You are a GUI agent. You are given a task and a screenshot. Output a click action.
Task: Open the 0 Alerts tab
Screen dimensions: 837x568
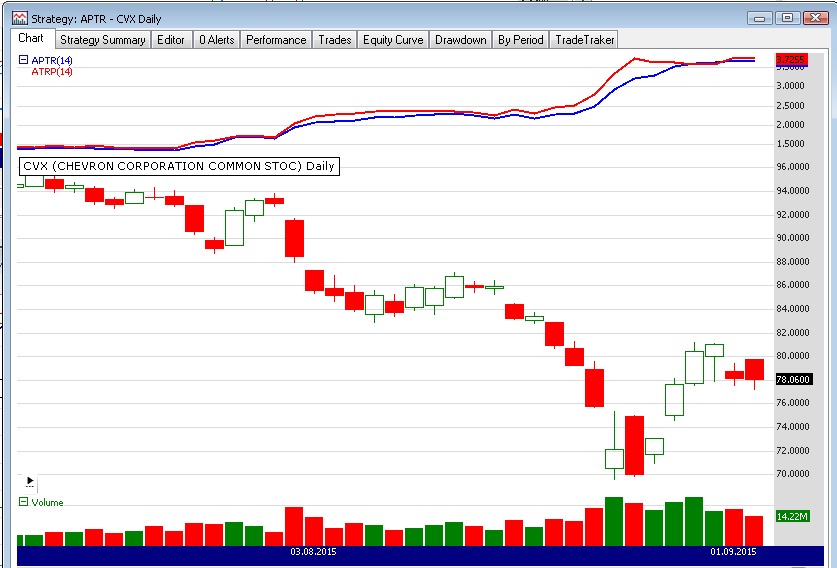pos(215,40)
